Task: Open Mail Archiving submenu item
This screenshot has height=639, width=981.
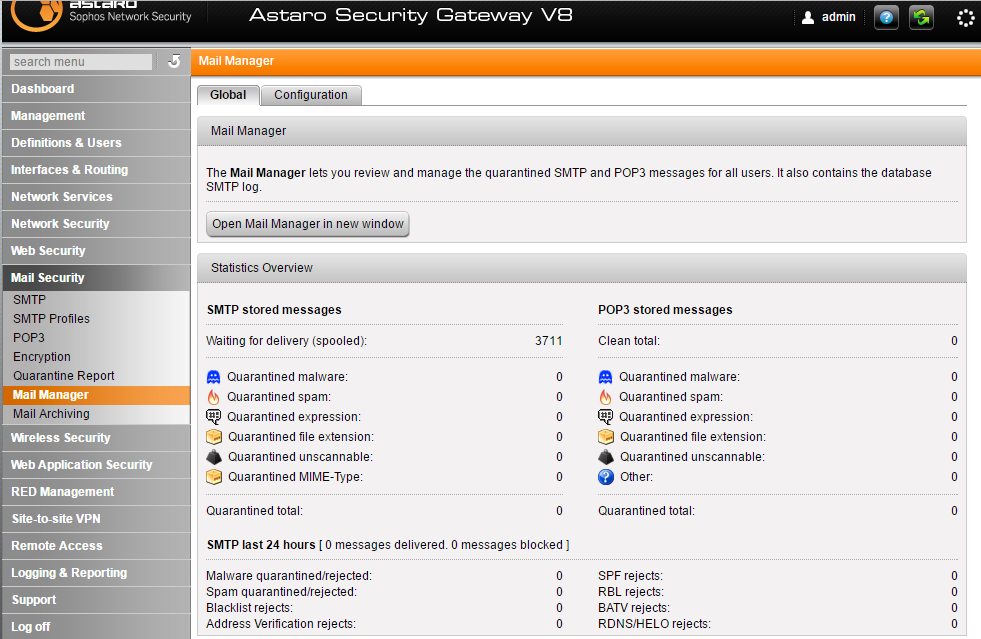Action: pyautogui.click(x=96, y=414)
